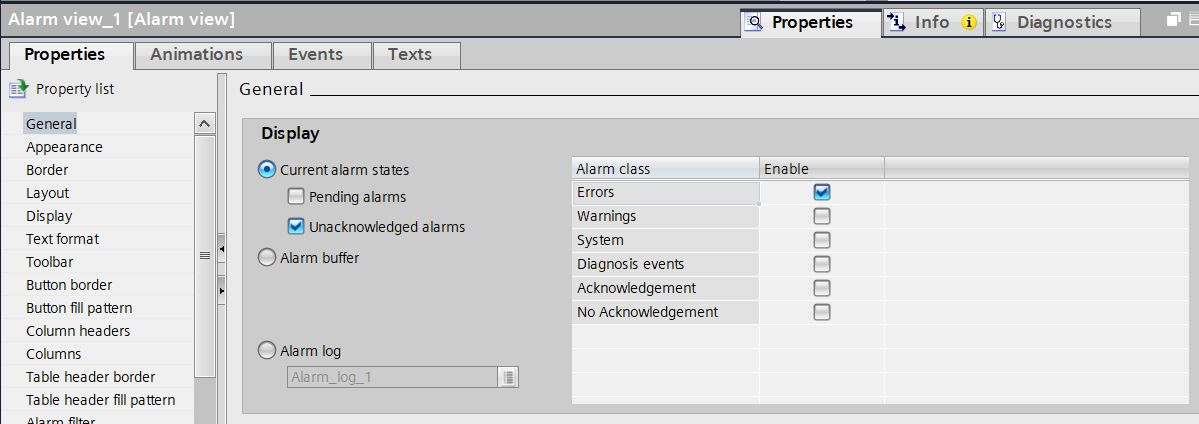Viewport: 1199px width, 424px height.
Task: Click the yellow info indicator icon
Action: (x=968, y=22)
